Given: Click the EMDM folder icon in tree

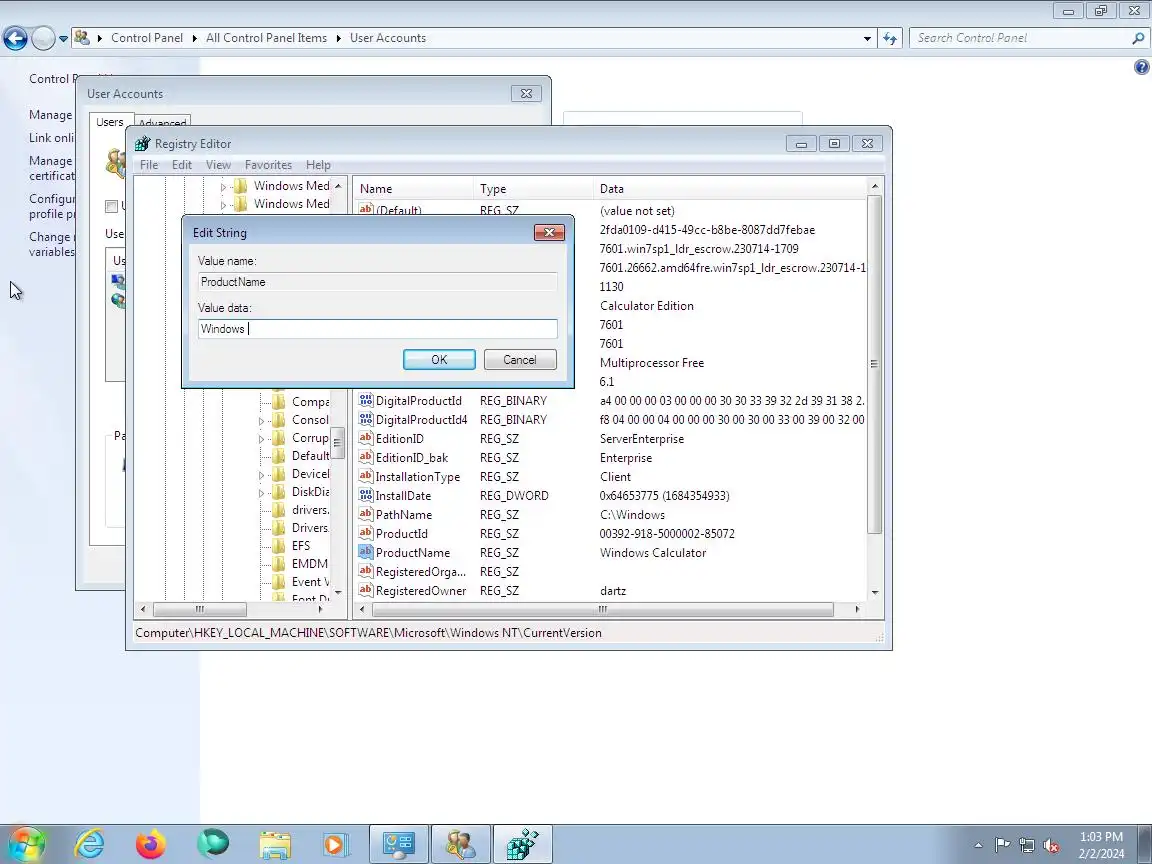Looking at the screenshot, I should tap(278, 564).
